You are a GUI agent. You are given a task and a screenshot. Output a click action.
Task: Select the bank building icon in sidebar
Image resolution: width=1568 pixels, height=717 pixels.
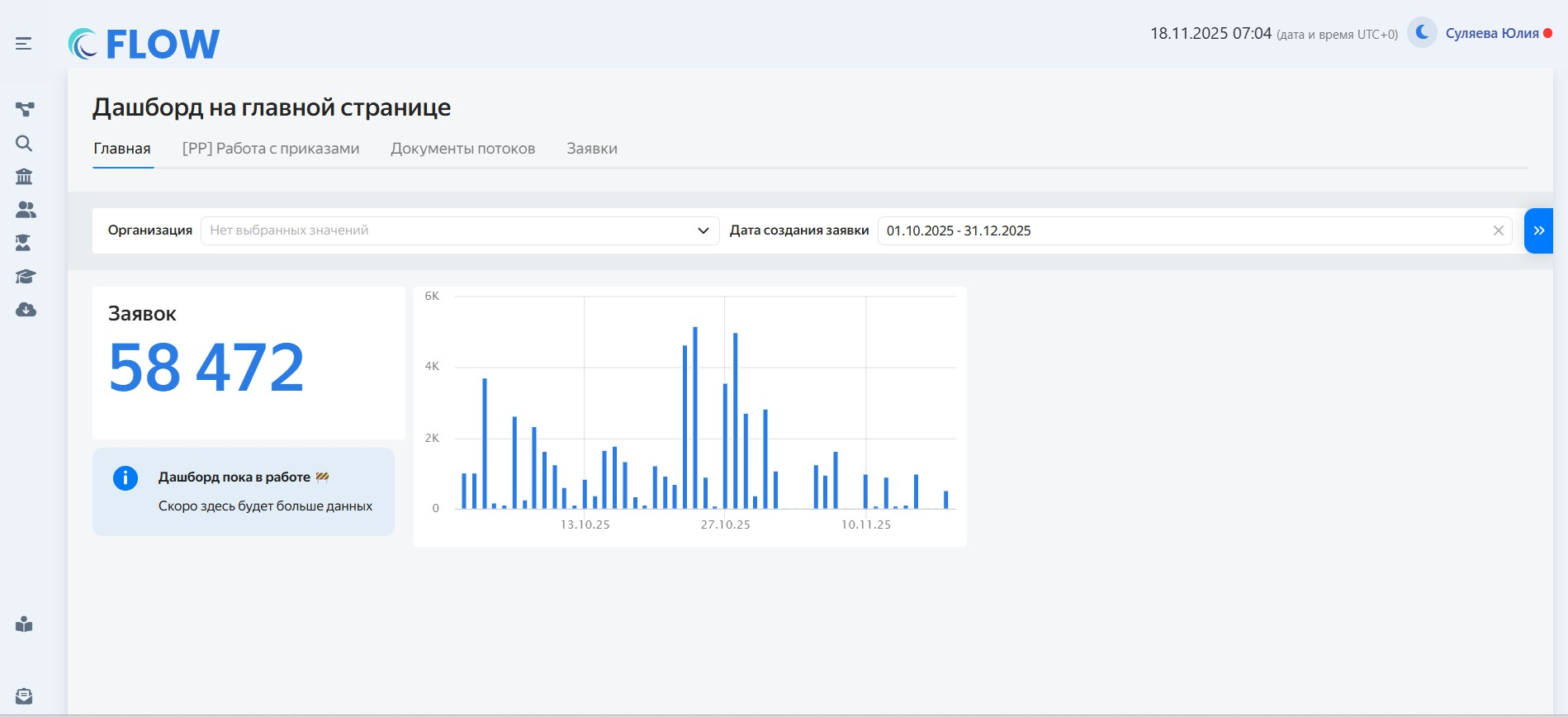[x=25, y=177]
